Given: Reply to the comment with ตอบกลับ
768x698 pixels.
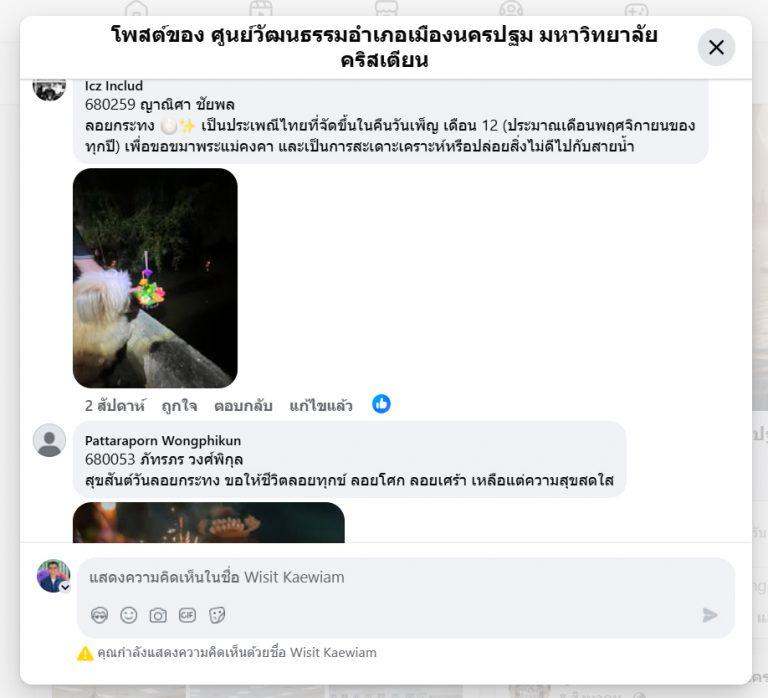Looking at the screenshot, I should coord(243,406).
